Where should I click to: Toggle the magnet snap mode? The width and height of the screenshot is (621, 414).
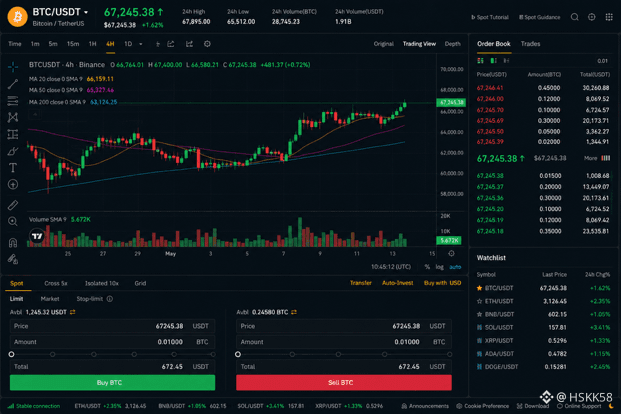tap(13, 242)
